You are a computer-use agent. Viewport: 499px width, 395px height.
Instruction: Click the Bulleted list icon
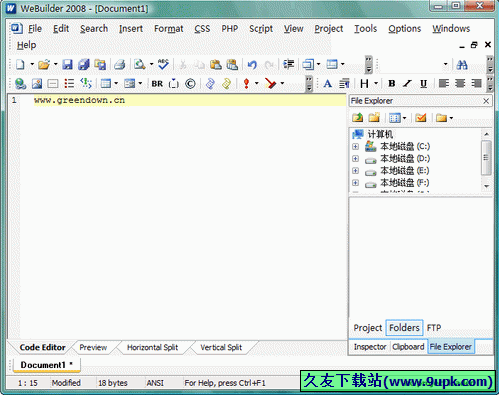69,84
